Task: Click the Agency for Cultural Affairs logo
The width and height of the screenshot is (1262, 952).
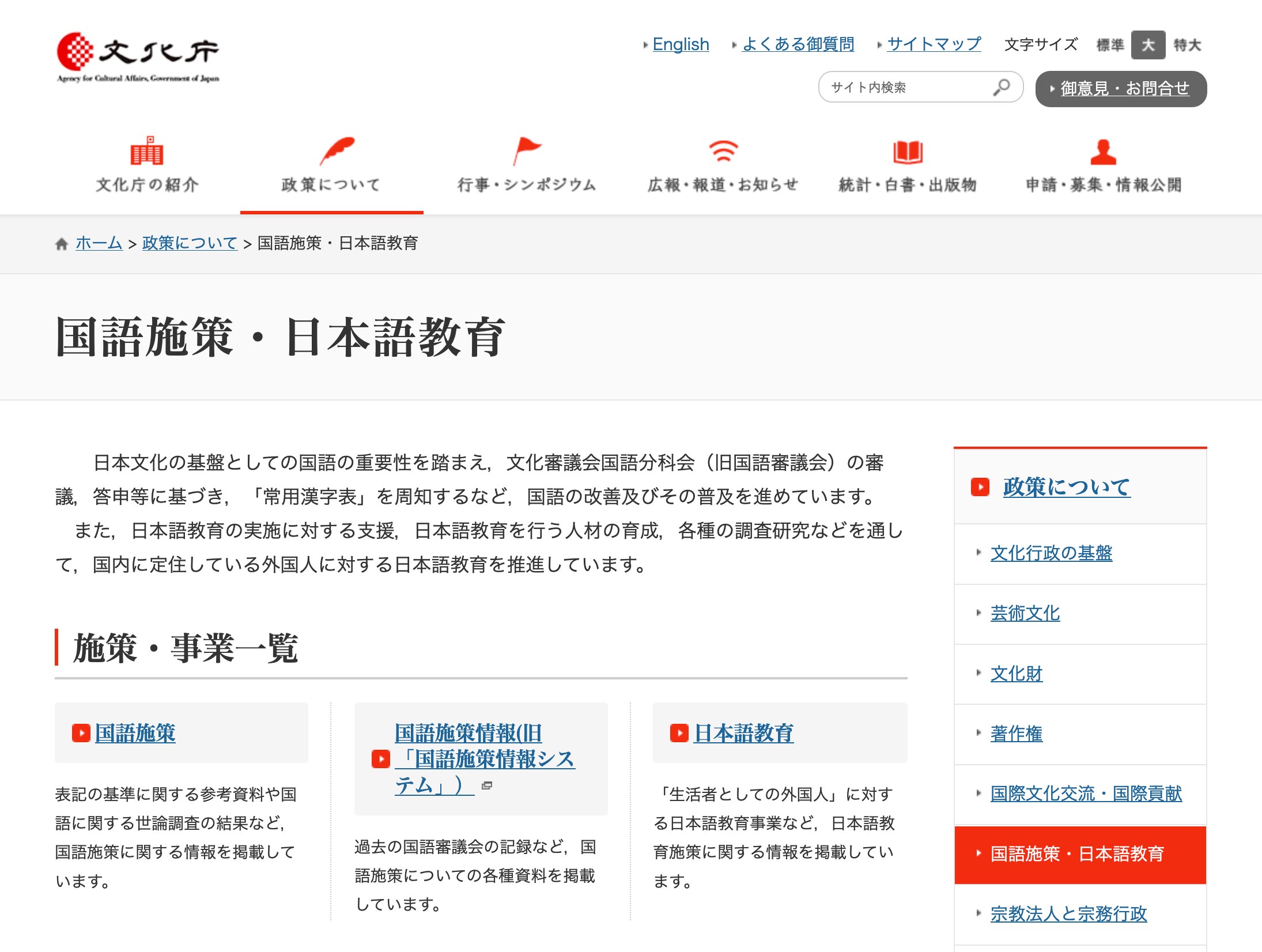Action: [138, 56]
